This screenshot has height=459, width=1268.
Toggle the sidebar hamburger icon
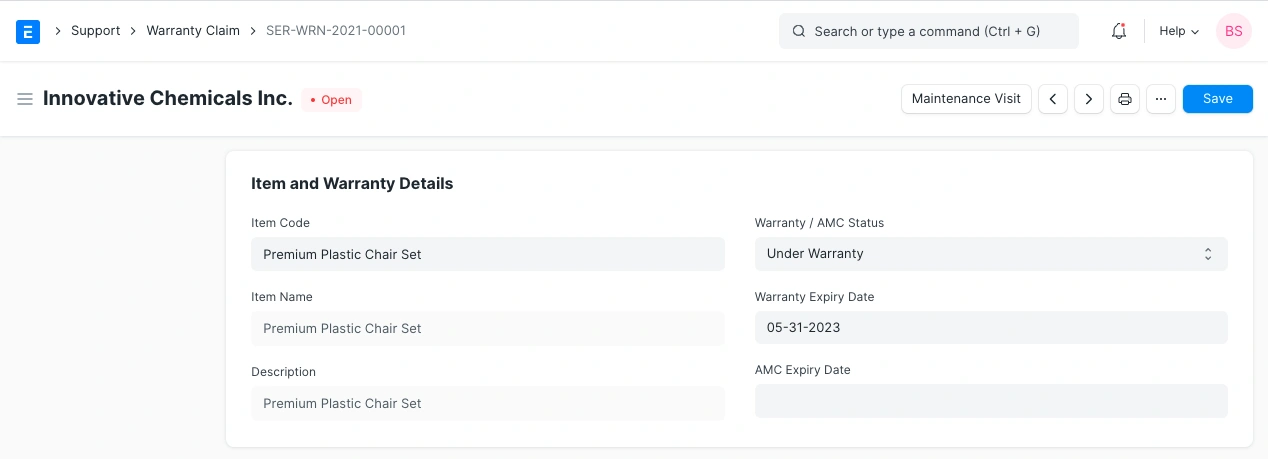25,99
